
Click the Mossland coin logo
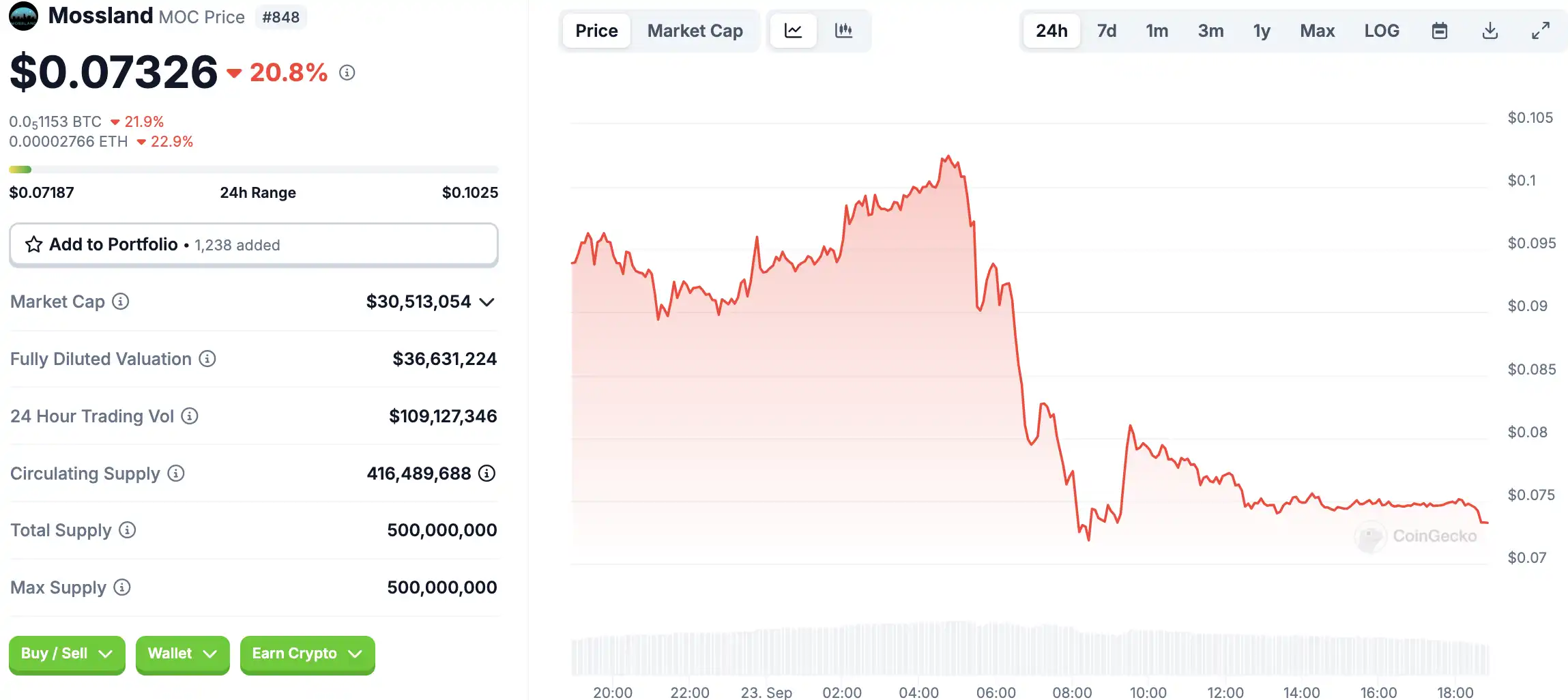(x=23, y=16)
